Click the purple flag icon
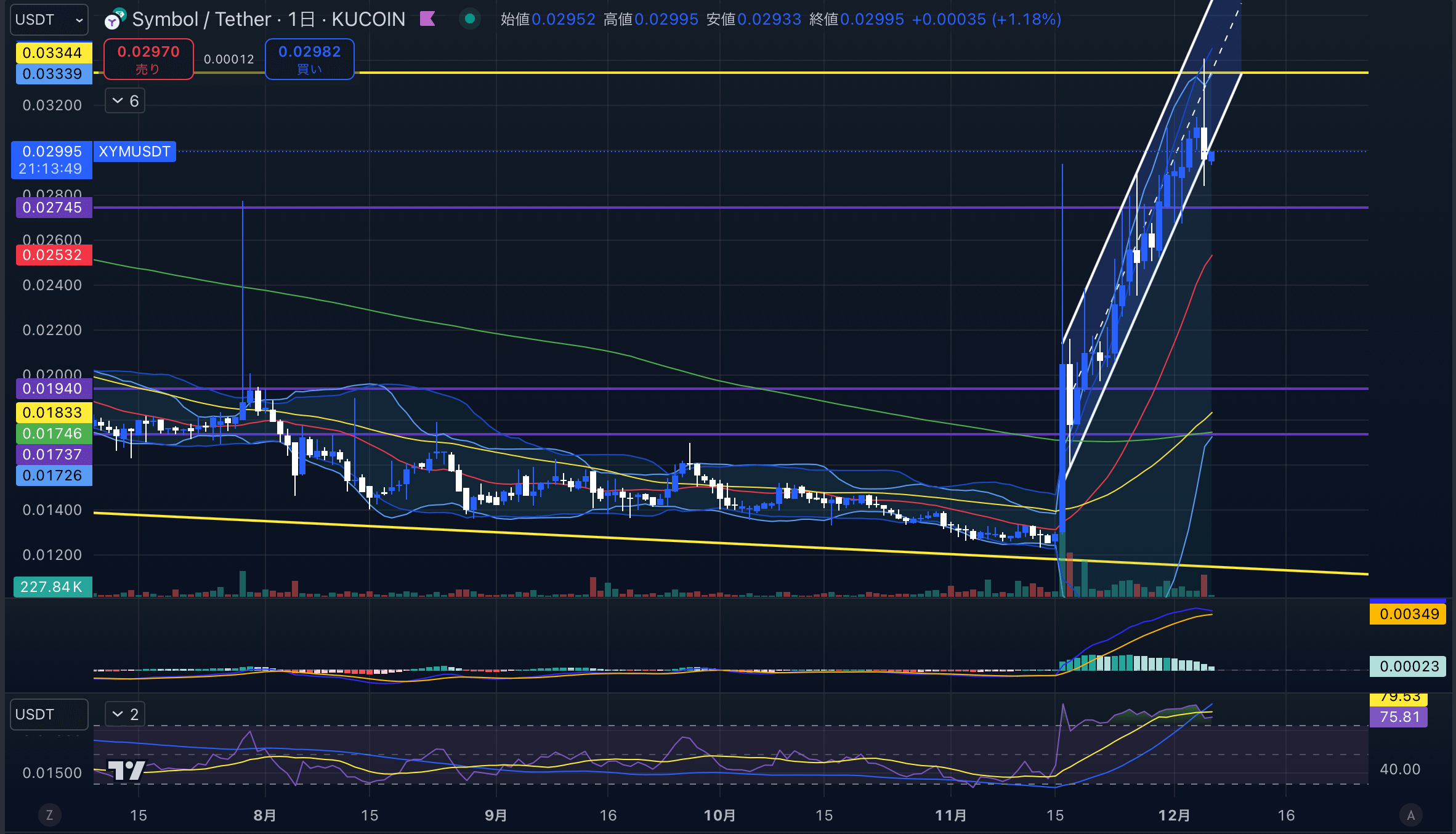The width and height of the screenshot is (1456, 834). tap(427, 19)
